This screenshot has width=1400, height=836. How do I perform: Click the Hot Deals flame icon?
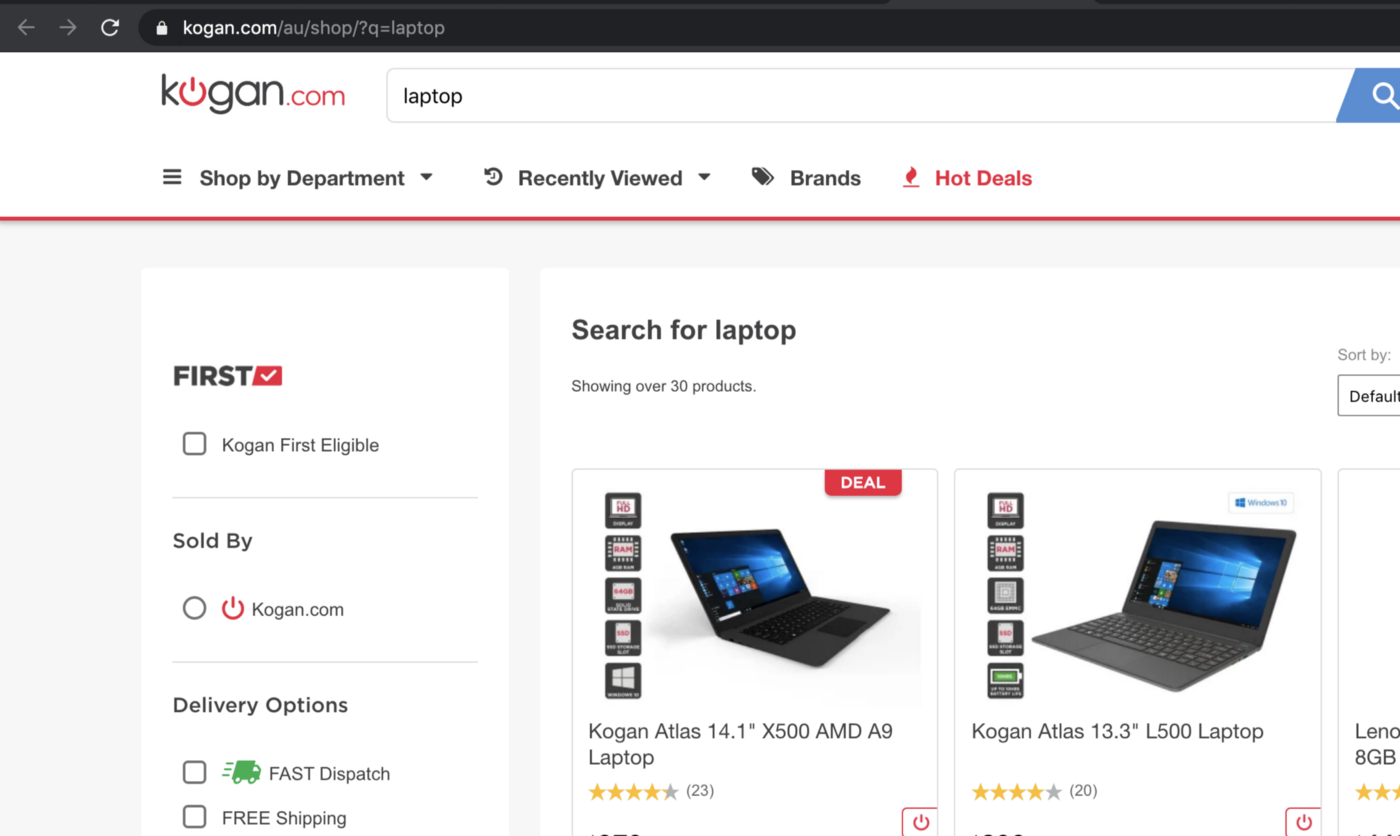pyautogui.click(x=910, y=178)
